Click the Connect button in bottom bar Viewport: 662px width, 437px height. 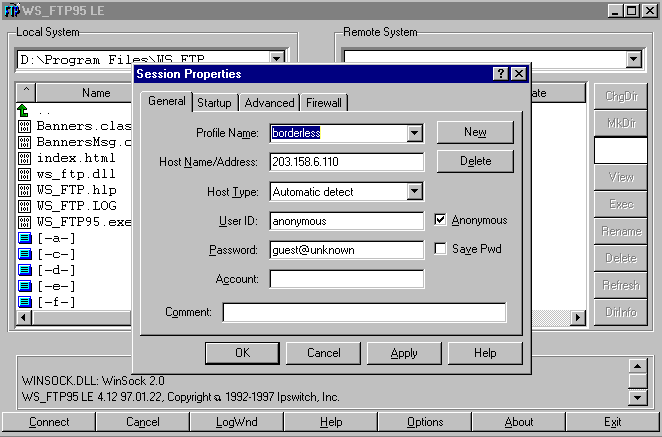click(49, 422)
